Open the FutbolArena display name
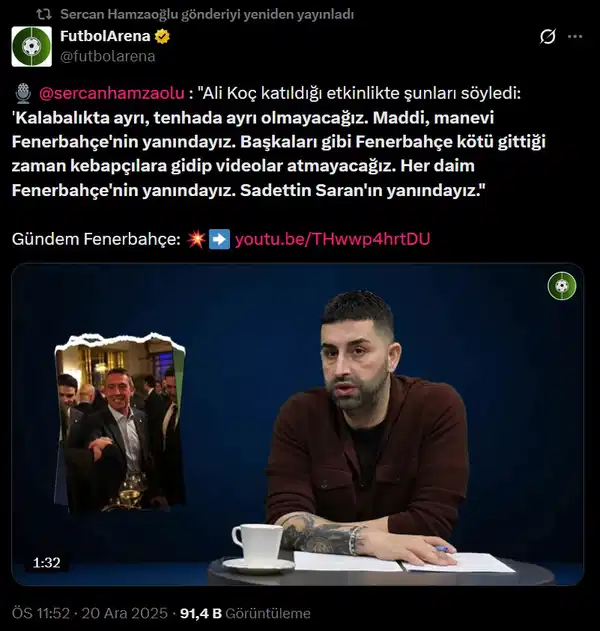This screenshot has height=631, width=600. coord(105,36)
